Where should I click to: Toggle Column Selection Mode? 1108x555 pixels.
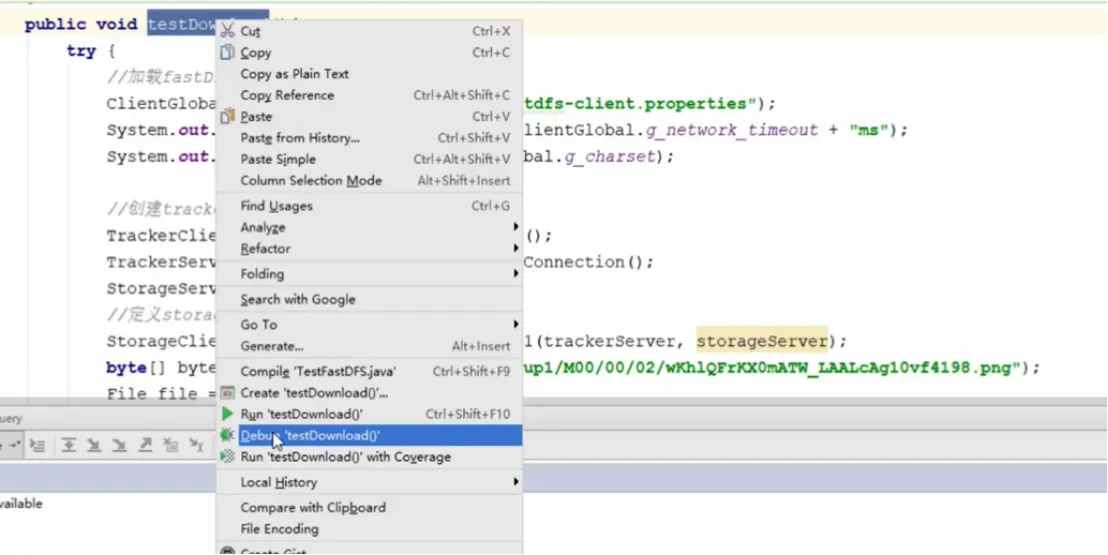370,180
